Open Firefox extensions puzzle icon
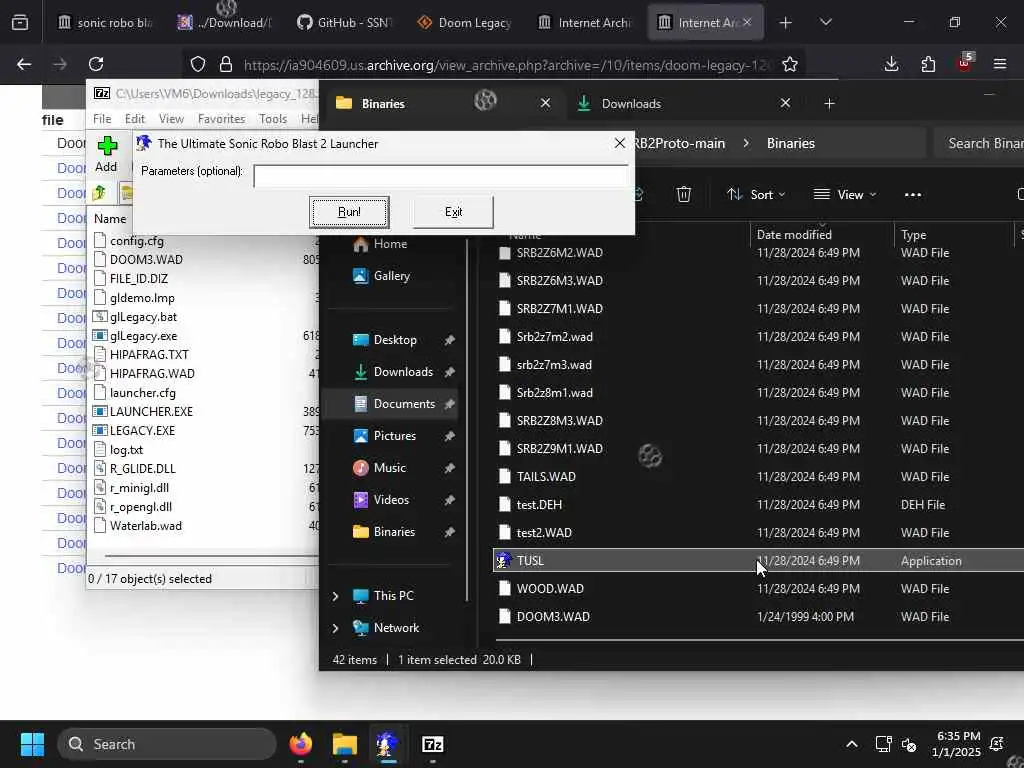Image resolution: width=1024 pixels, height=768 pixels. click(927, 64)
